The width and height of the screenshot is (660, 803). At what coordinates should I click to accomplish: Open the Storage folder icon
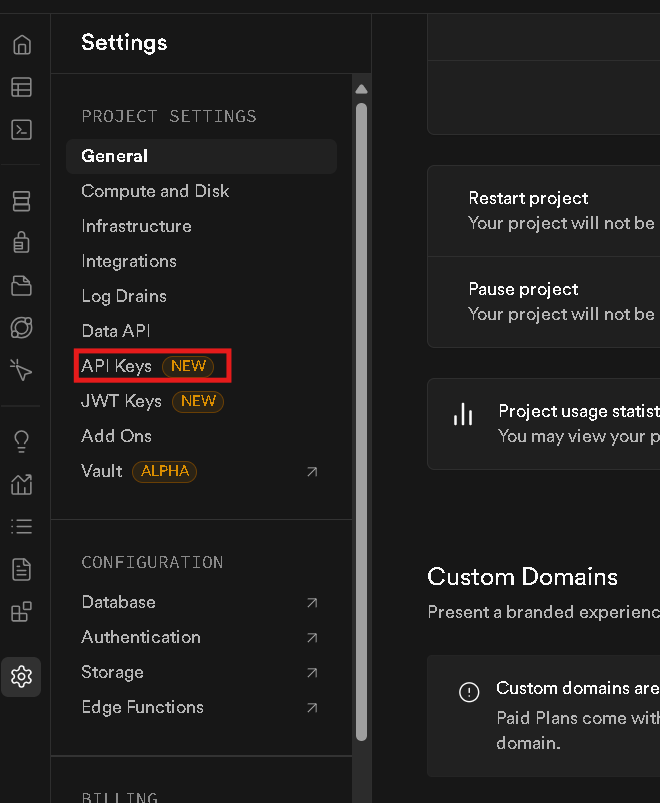[x=21, y=286]
